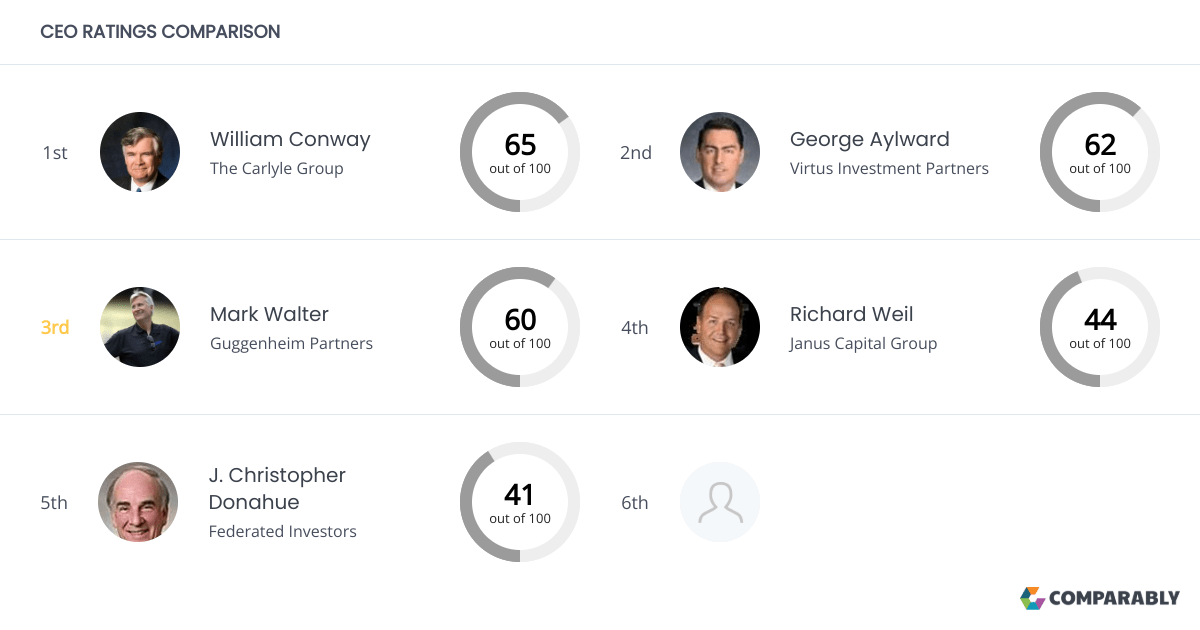Click the CEO Ratings Comparison heading
The image size is (1200, 630).
click(x=160, y=31)
